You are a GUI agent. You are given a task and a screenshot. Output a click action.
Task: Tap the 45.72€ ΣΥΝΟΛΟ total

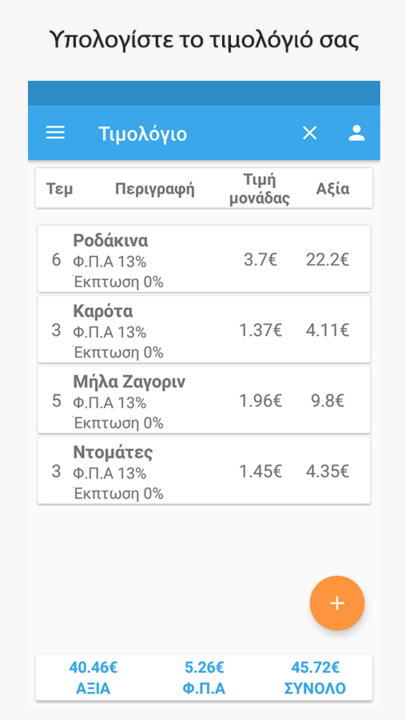tap(315, 677)
